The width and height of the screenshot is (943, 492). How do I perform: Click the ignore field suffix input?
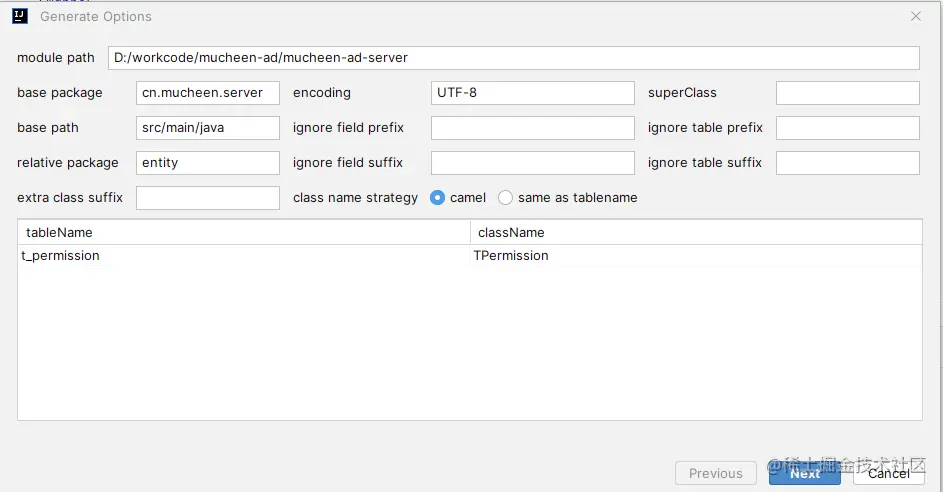pos(532,162)
